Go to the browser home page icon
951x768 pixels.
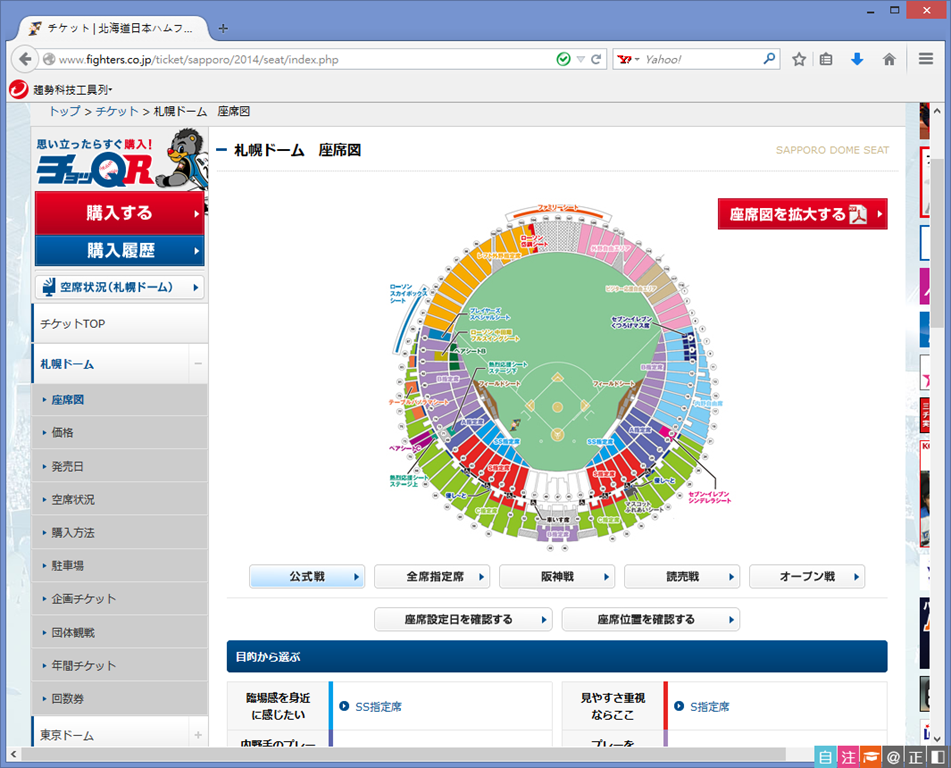[x=889, y=59]
